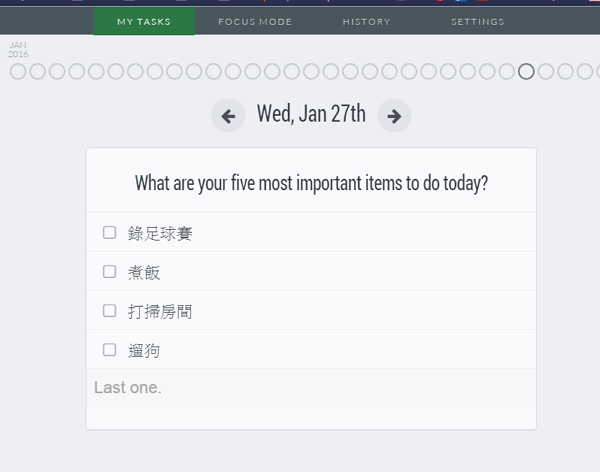This screenshot has height=472, width=600.
Task: Select the last day circle in the timeline
Action: coord(585,72)
